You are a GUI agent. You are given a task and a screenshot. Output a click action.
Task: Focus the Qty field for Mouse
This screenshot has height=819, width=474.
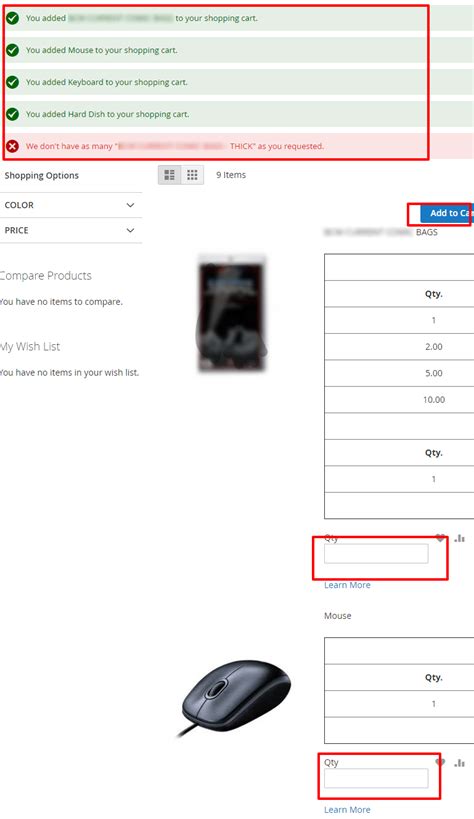coord(376,778)
